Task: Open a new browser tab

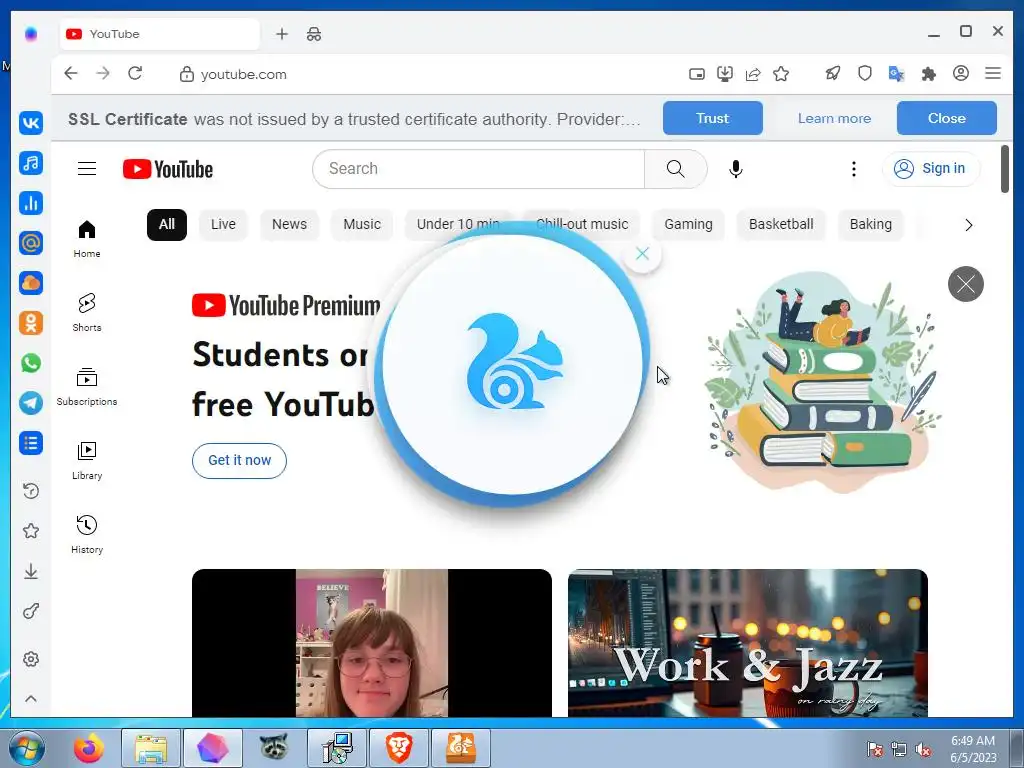Action: (x=281, y=34)
